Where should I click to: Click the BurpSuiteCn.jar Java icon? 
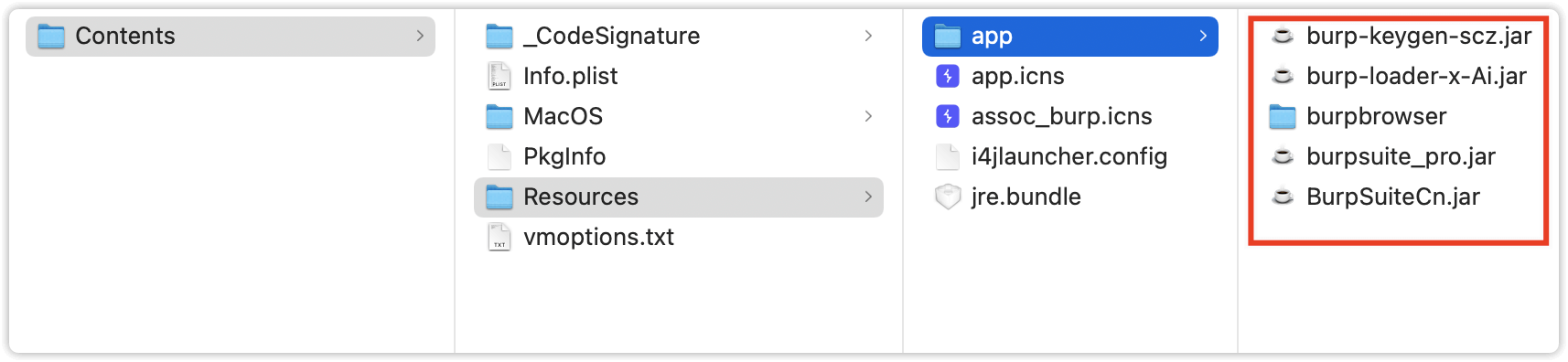(x=1283, y=197)
